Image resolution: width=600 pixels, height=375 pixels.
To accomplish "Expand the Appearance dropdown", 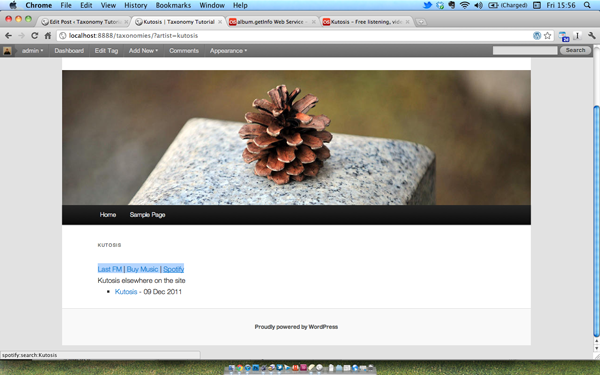I will pyautogui.click(x=228, y=51).
